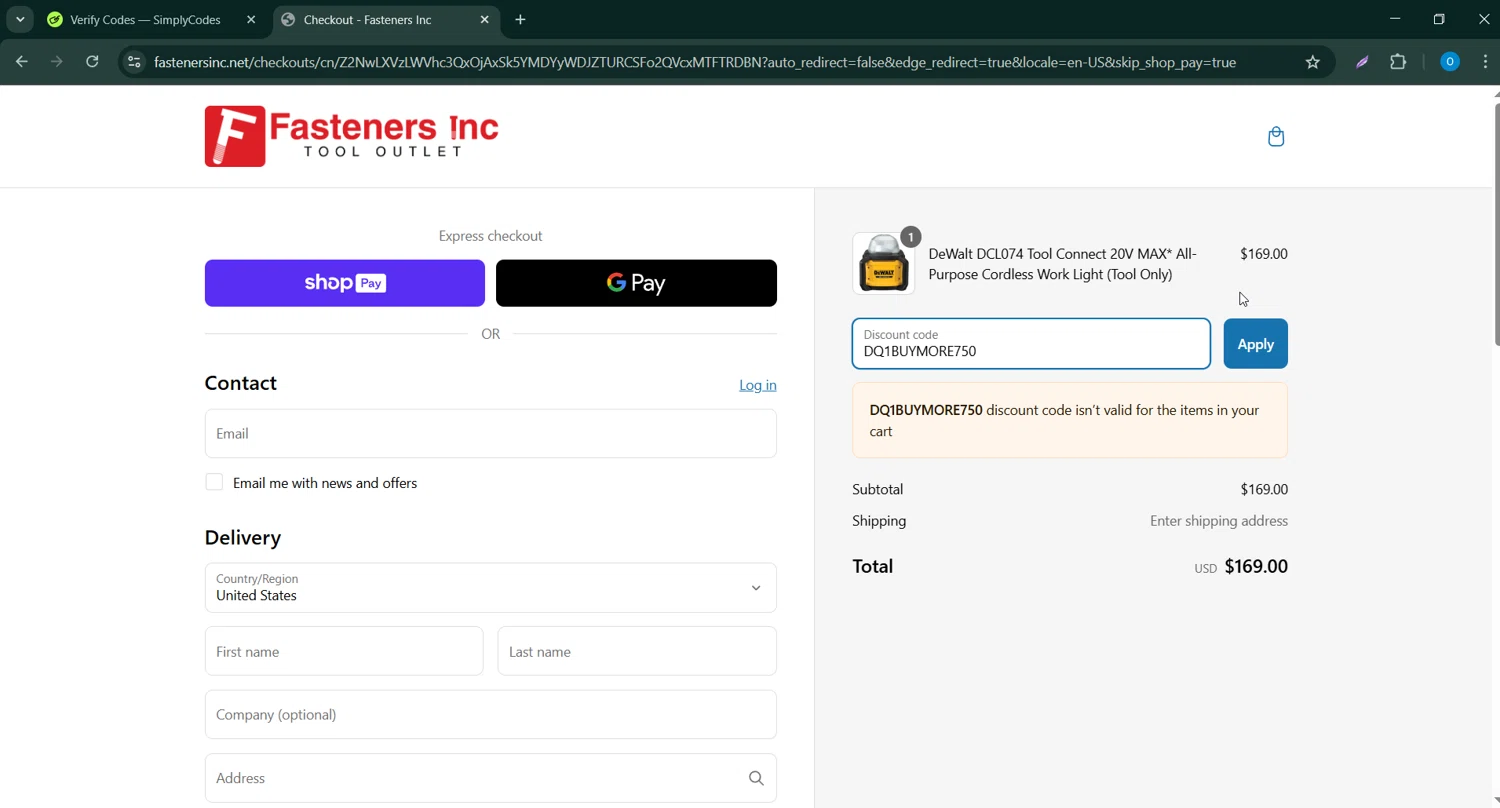The width and height of the screenshot is (1500, 808).
Task: Go back to the previous page
Action: click(x=21, y=62)
